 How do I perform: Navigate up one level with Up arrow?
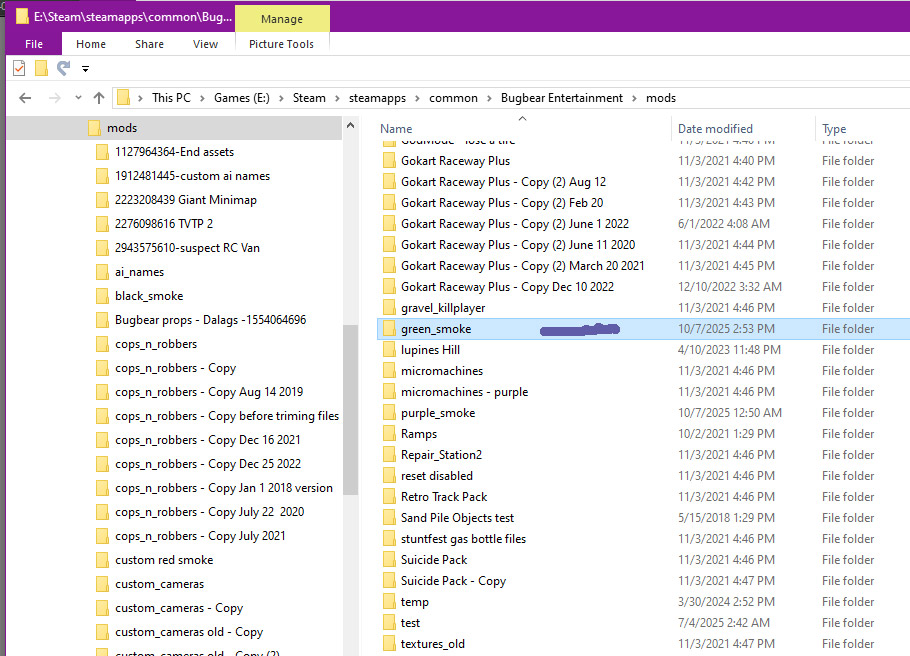(x=98, y=98)
